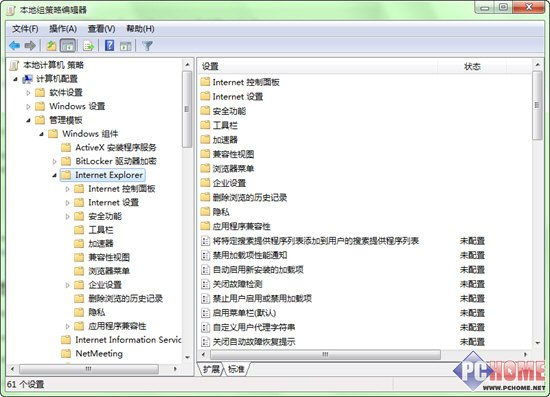Select the 自定义用户代理字符串 policy setting
The width and height of the screenshot is (550, 397).
click(254, 327)
